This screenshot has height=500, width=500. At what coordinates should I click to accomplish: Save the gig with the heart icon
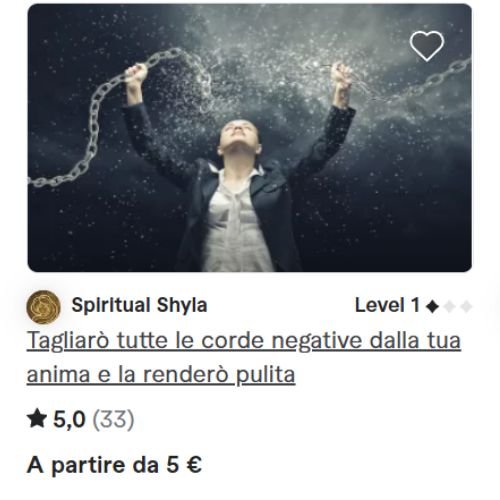click(426, 46)
